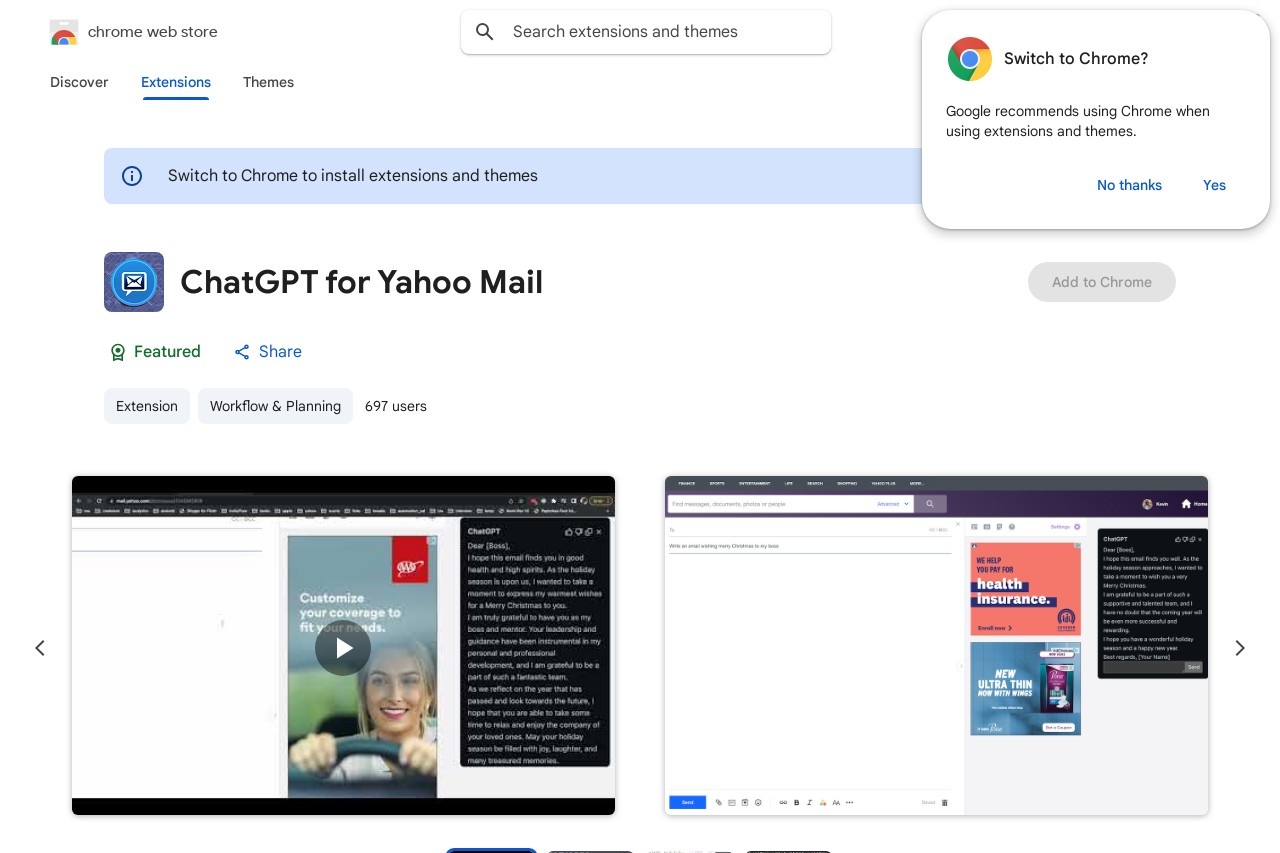The image size is (1280, 853).
Task: Open the Workflow & Planning category
Action: [x=275, y=406]
